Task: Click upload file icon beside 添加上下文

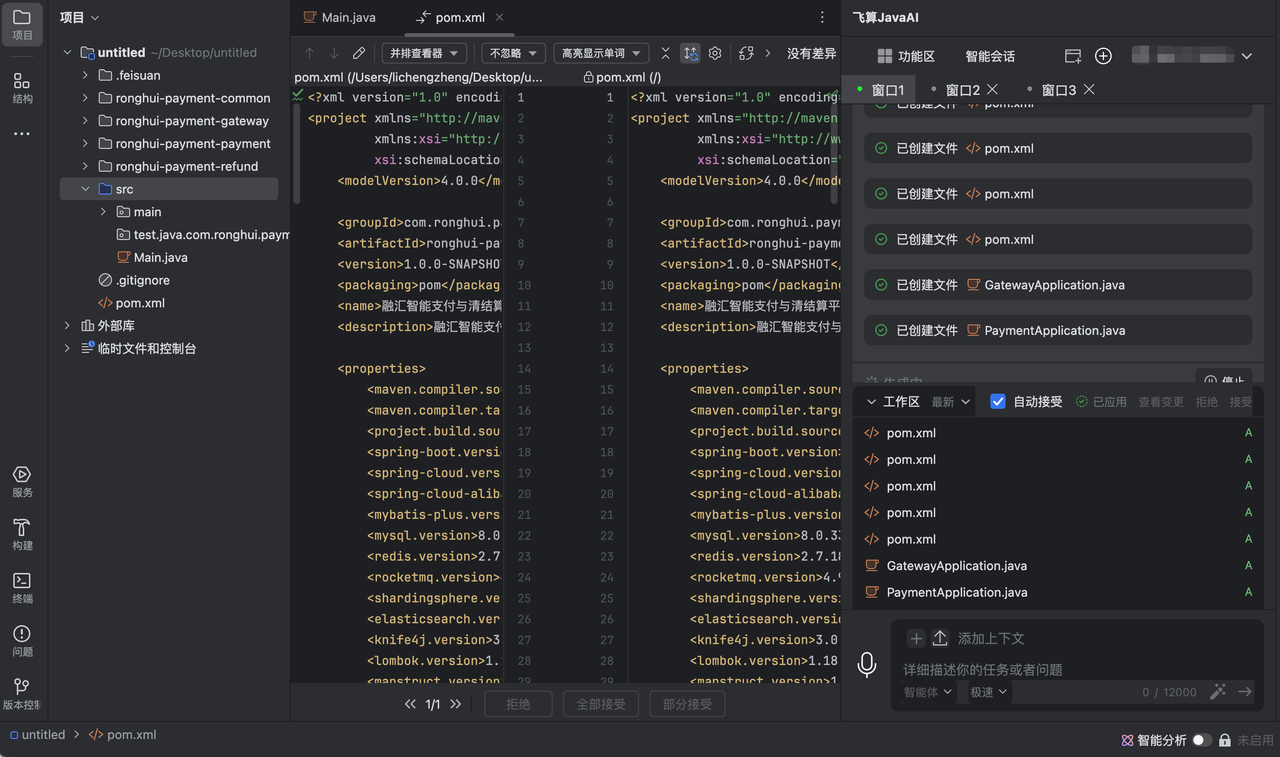Action: click(940, 638)
